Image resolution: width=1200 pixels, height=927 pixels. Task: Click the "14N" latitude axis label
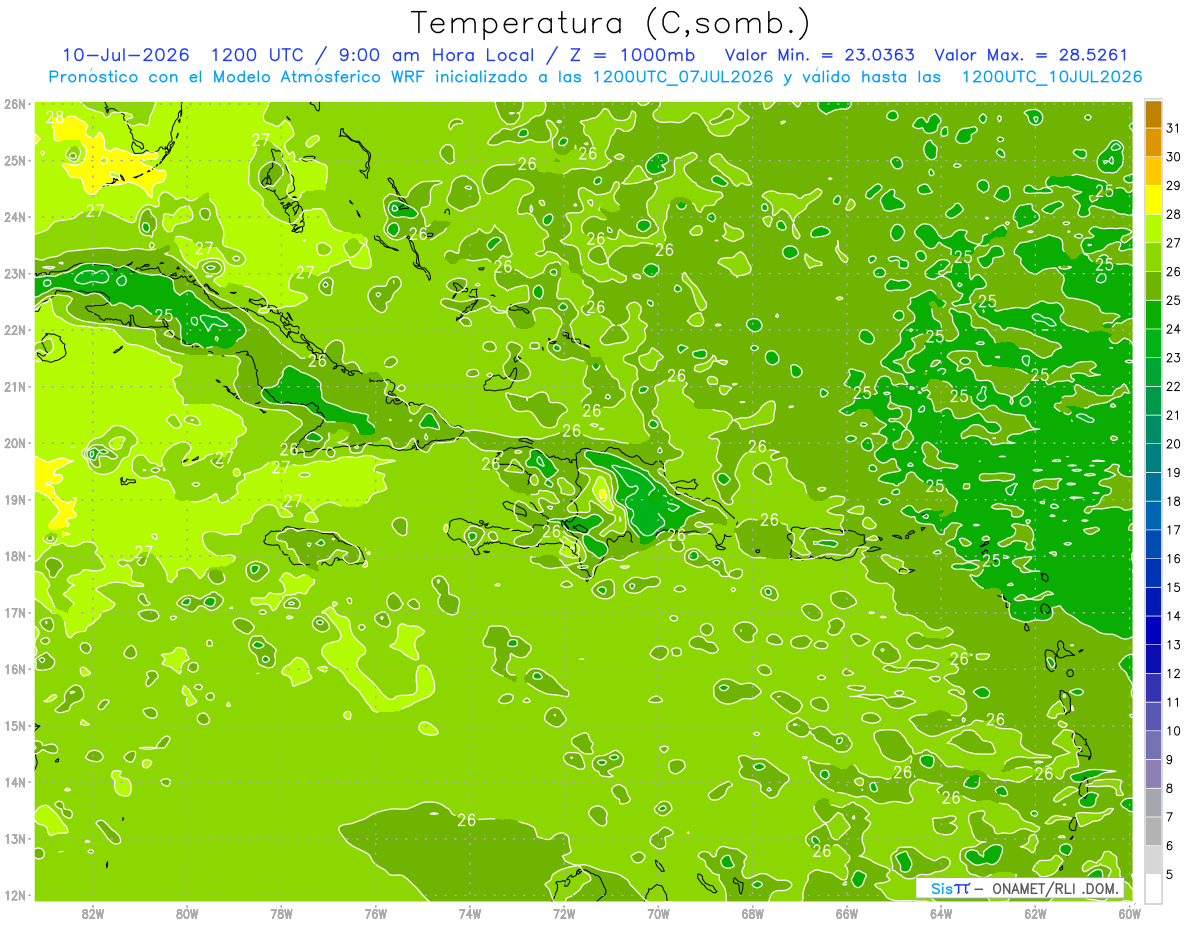click(x=14, y=782)
